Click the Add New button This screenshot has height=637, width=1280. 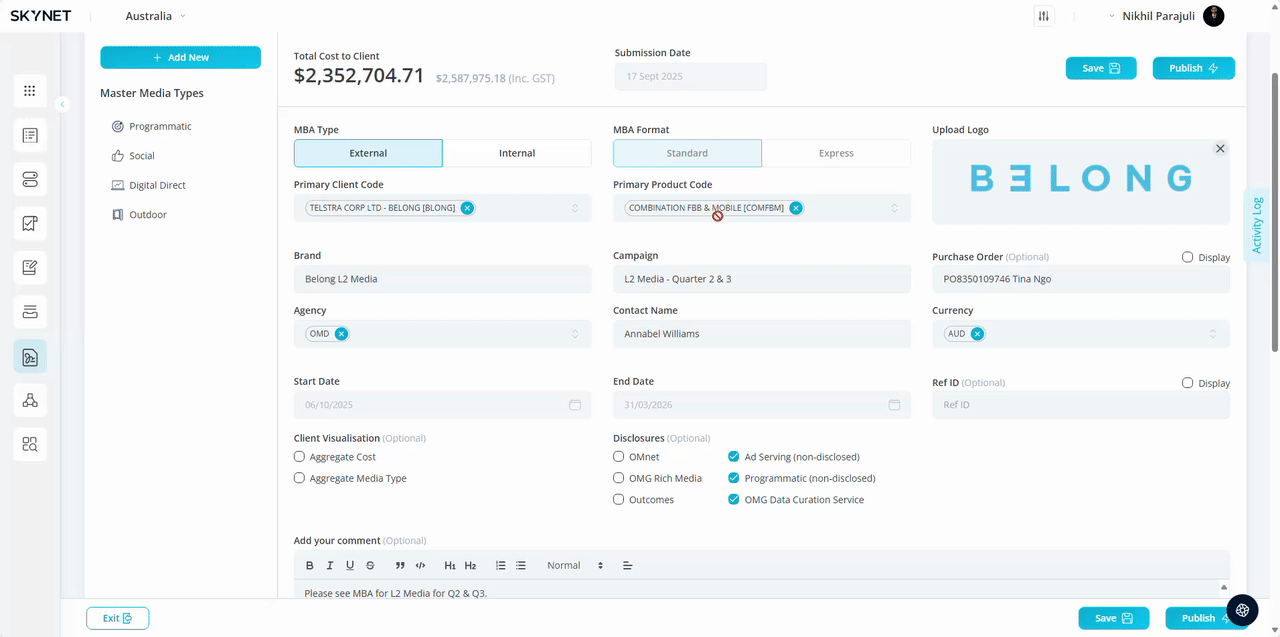pos(180,57)
